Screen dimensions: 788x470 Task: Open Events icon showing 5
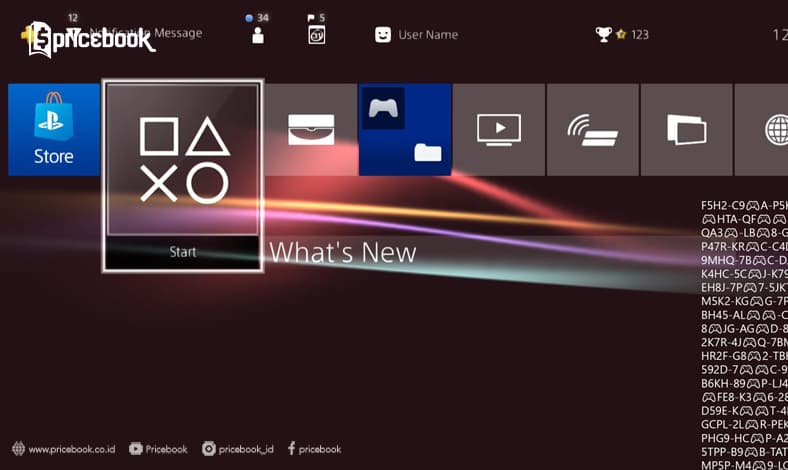[316, 29]
